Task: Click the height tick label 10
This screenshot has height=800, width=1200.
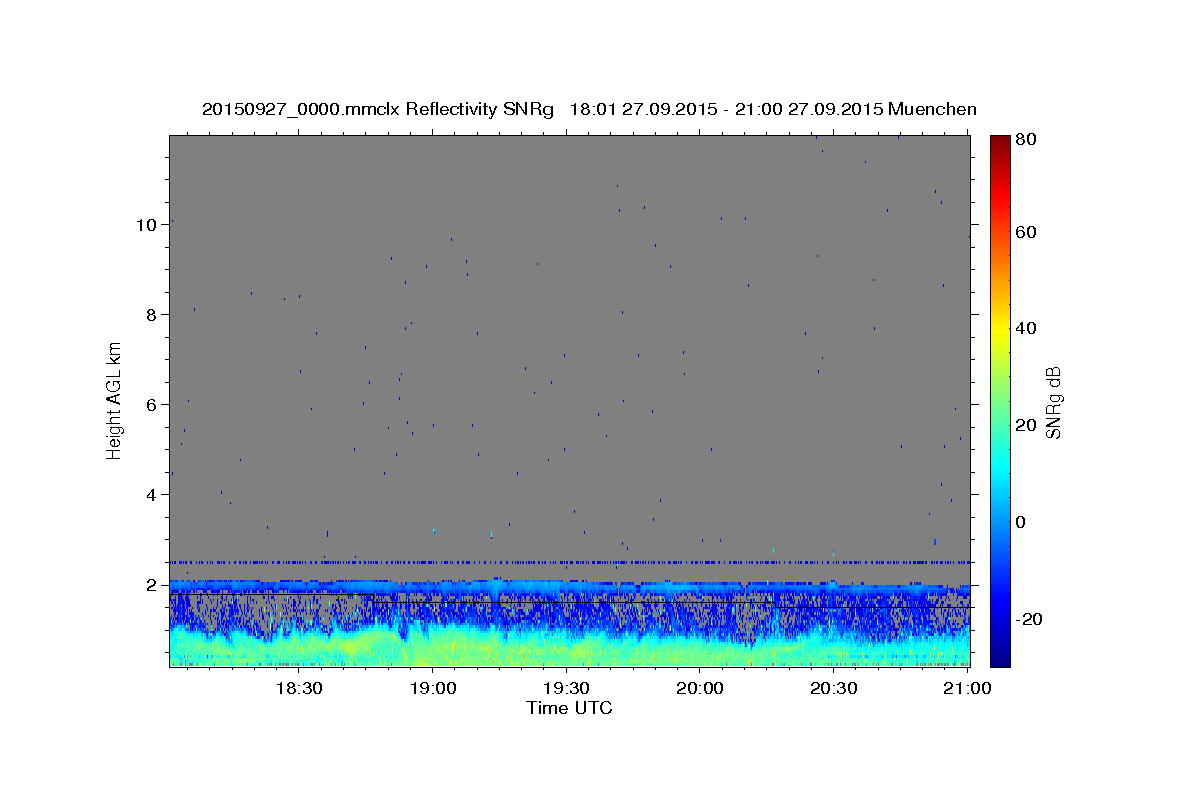Action: point(146,224)
